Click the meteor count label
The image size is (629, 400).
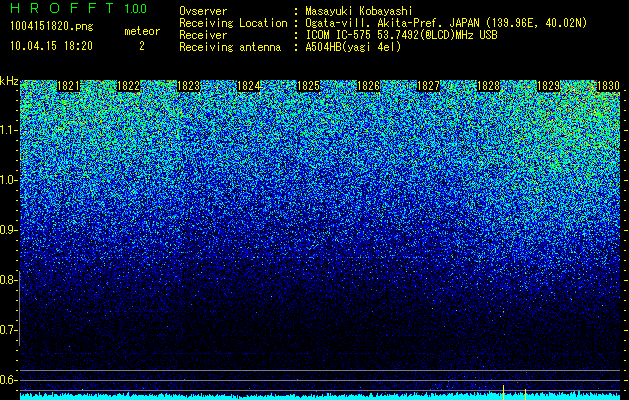[142, 31]
